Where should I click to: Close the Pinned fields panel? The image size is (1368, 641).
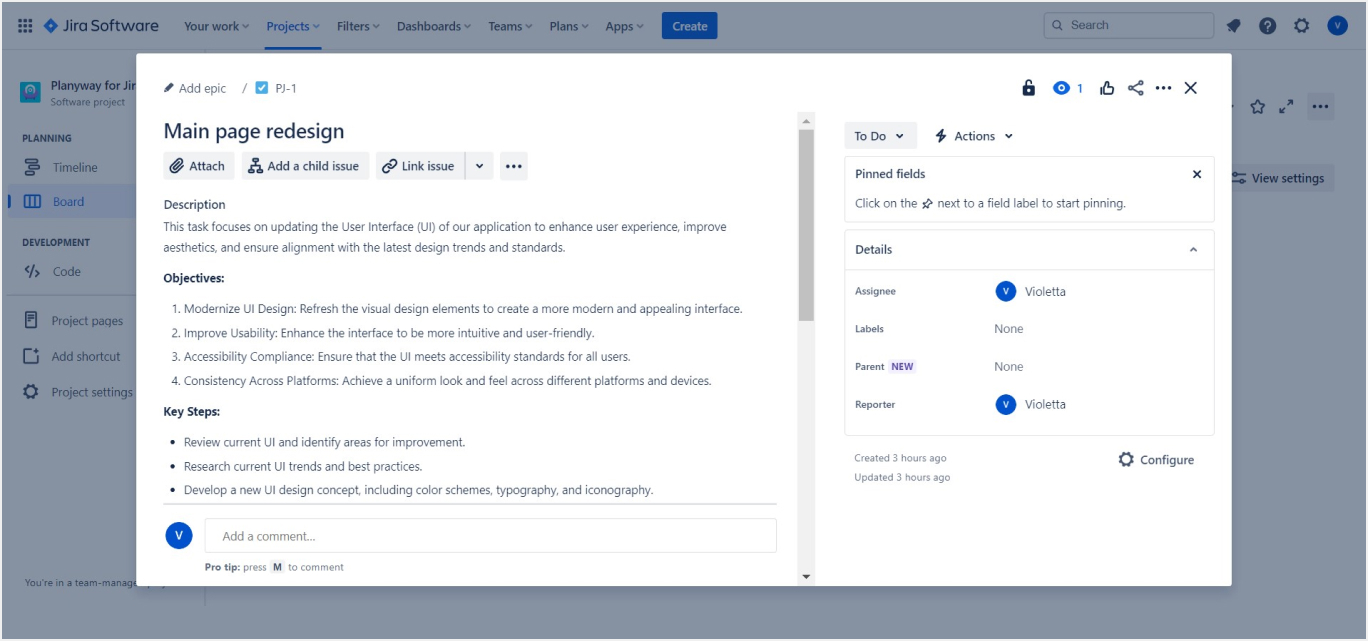(1196, 174)
